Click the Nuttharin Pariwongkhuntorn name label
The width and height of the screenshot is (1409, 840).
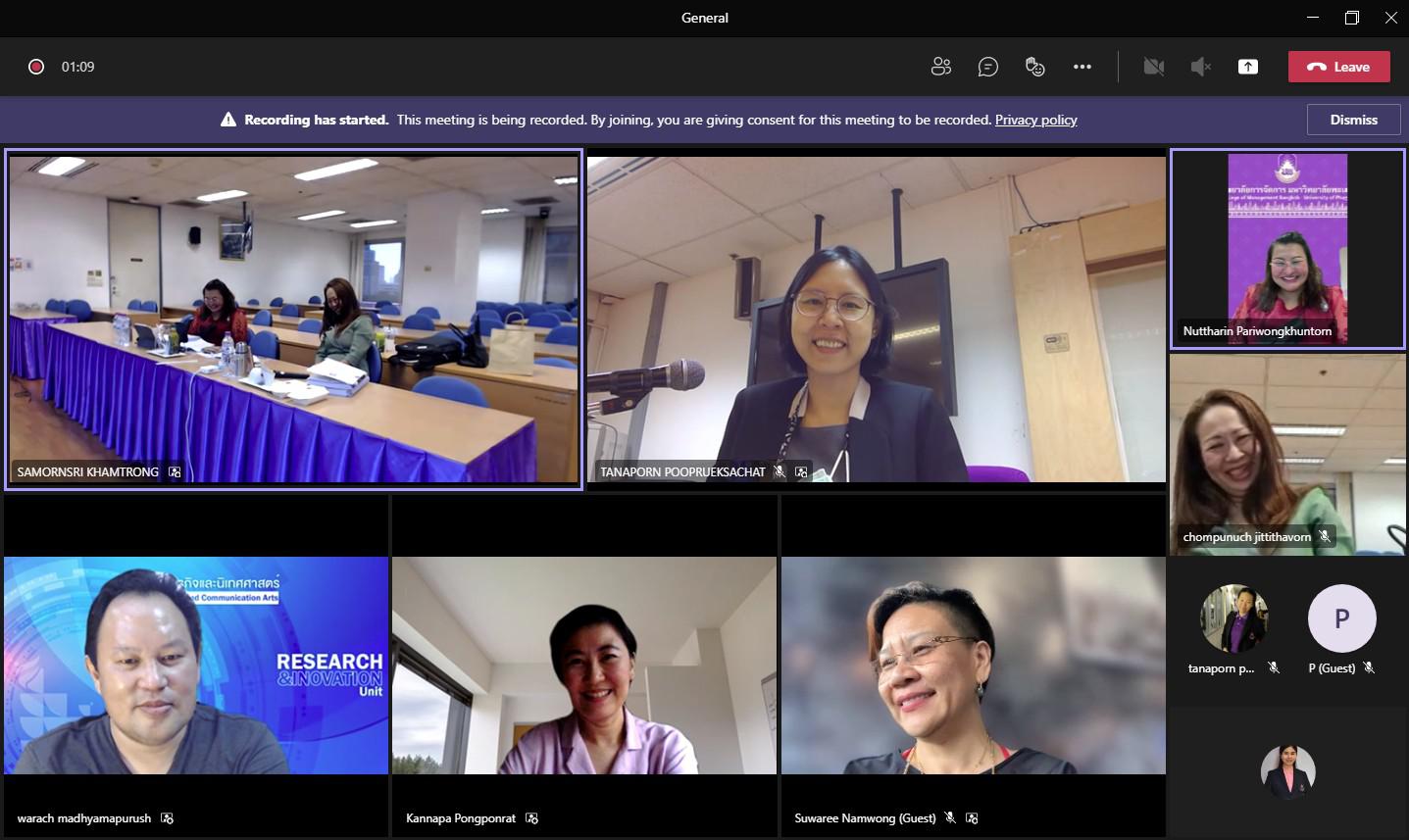pyautogui.click(x=1257, y=331)
